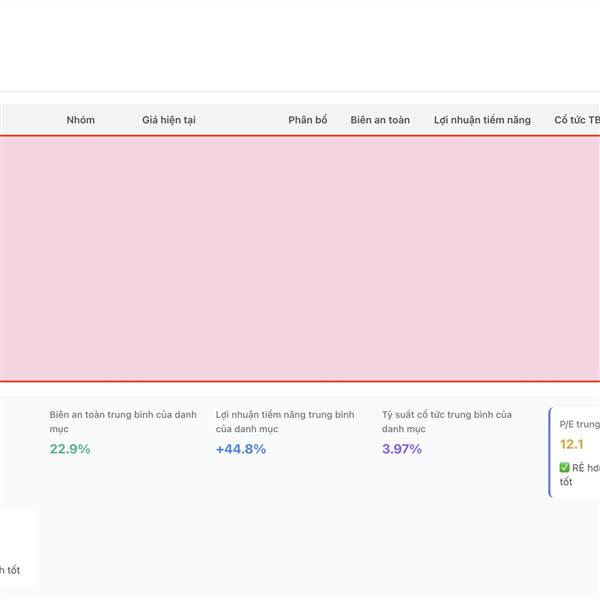This screenshot has height=600, width=600.
Task: Click the blue left border of P/E card
Action: (x=550, y=452)
